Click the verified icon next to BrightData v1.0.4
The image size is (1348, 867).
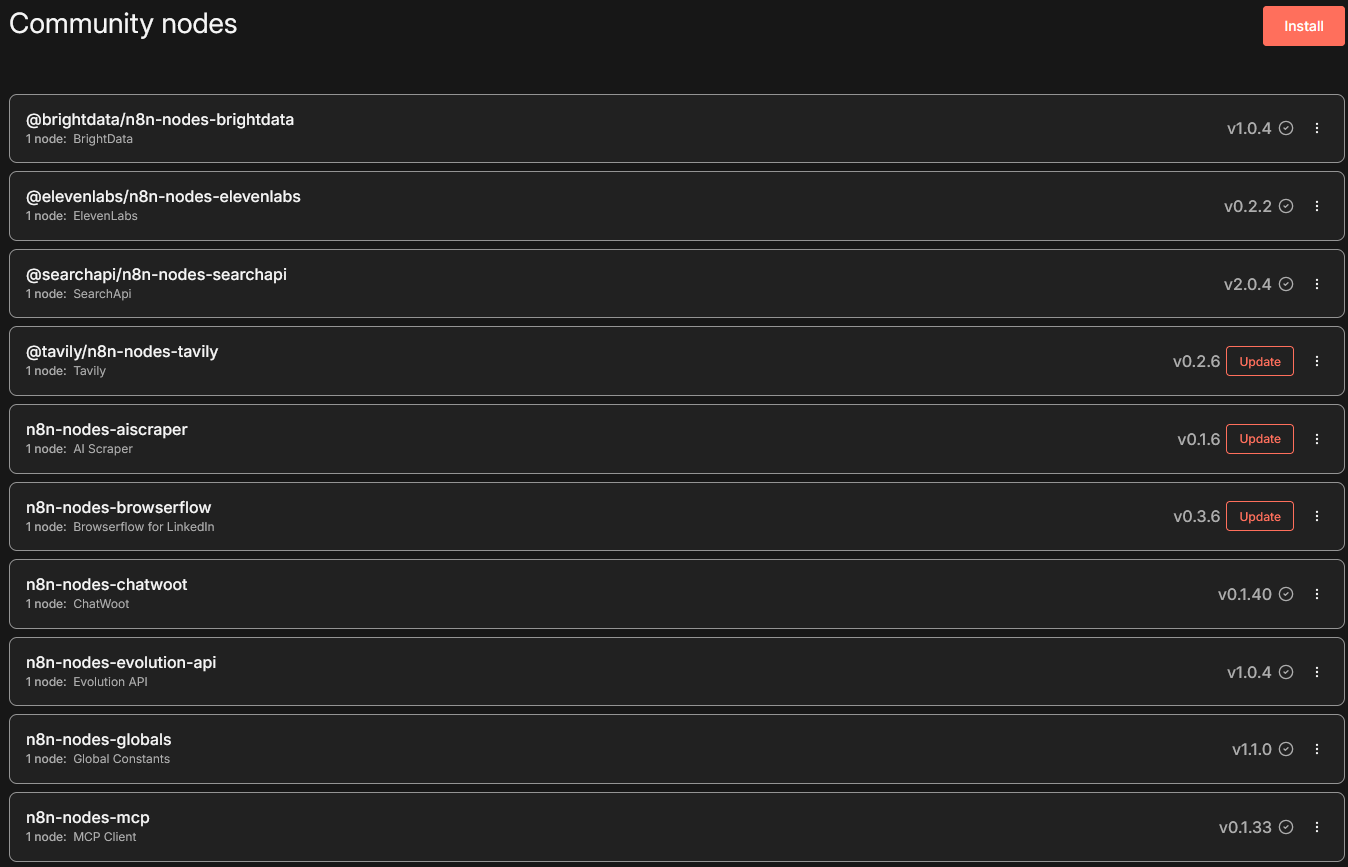click(1287, 128)
